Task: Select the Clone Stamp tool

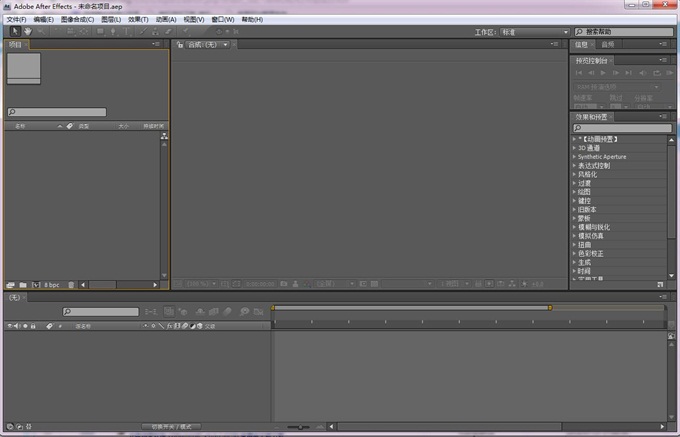Action: coord(155,31)
